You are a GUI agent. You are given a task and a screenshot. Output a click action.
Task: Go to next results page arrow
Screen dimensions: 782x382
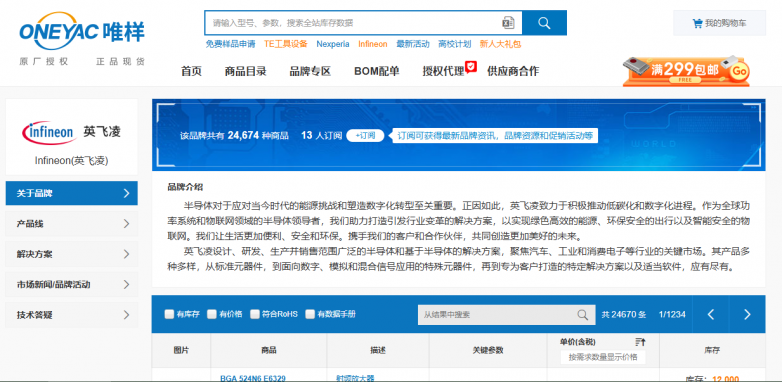click(x=747, y=314)
